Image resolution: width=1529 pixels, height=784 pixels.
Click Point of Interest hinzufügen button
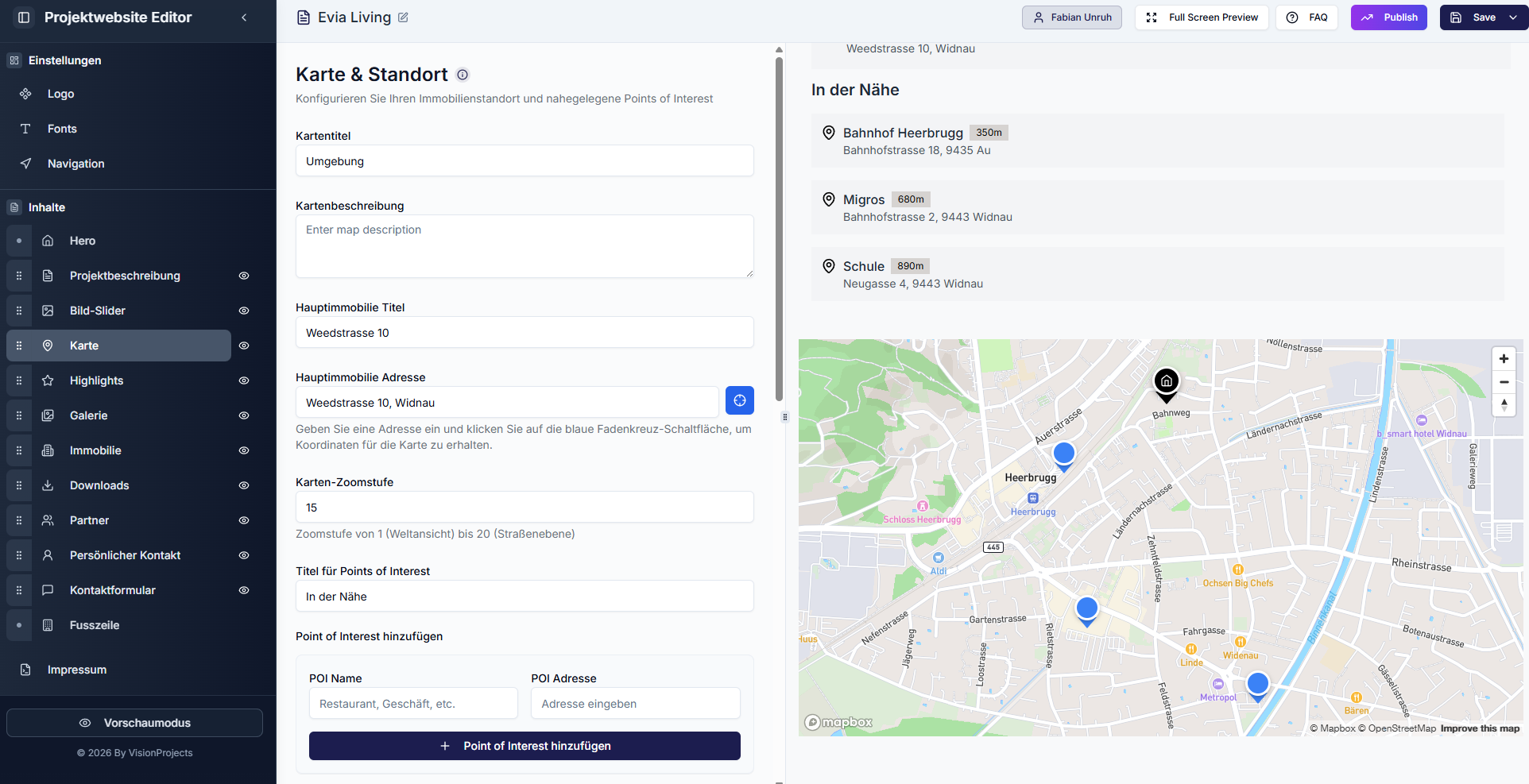point(525,746)
